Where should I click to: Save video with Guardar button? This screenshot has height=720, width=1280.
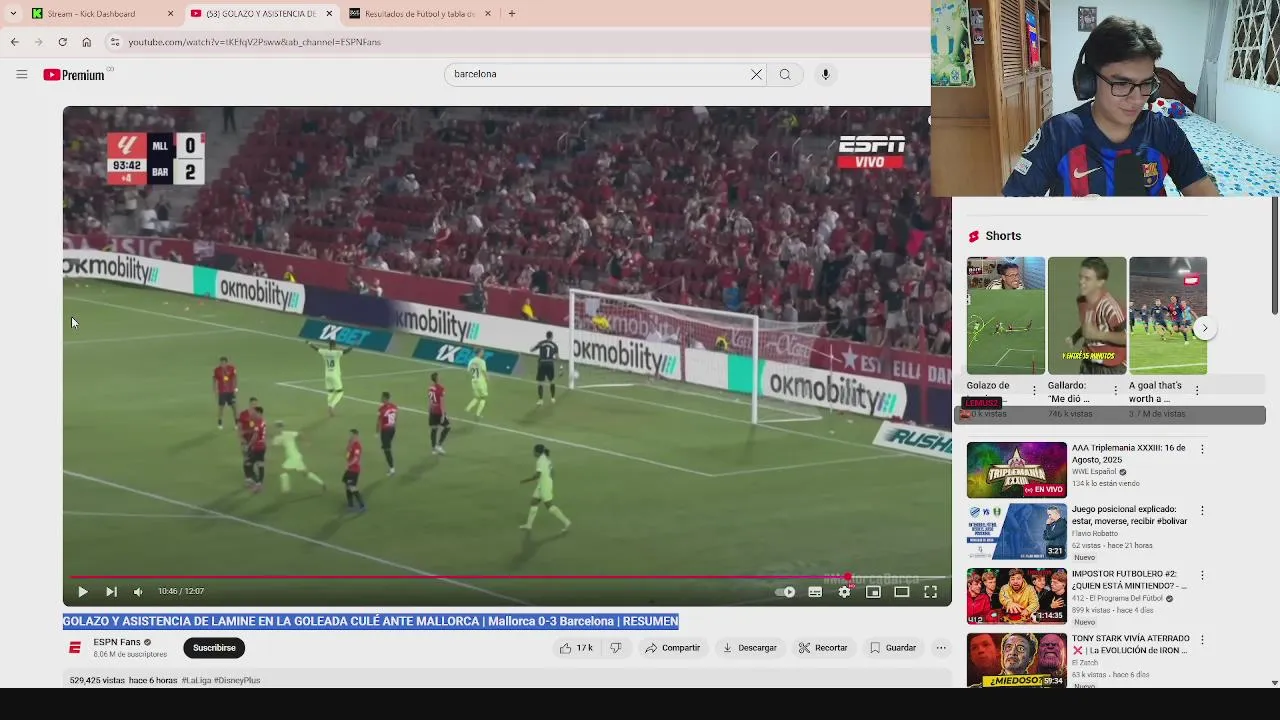pyautogui.click(x=893, y=648)
